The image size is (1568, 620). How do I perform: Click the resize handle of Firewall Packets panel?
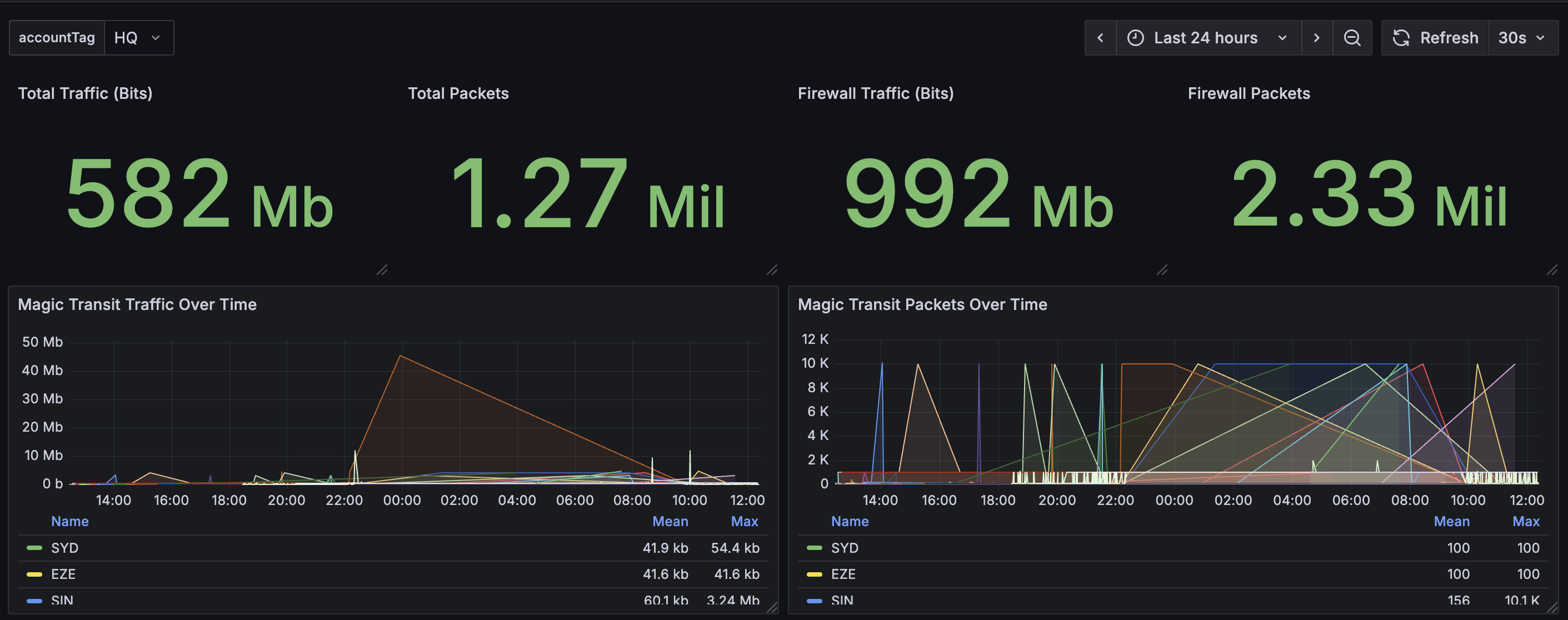(1552, 269)
